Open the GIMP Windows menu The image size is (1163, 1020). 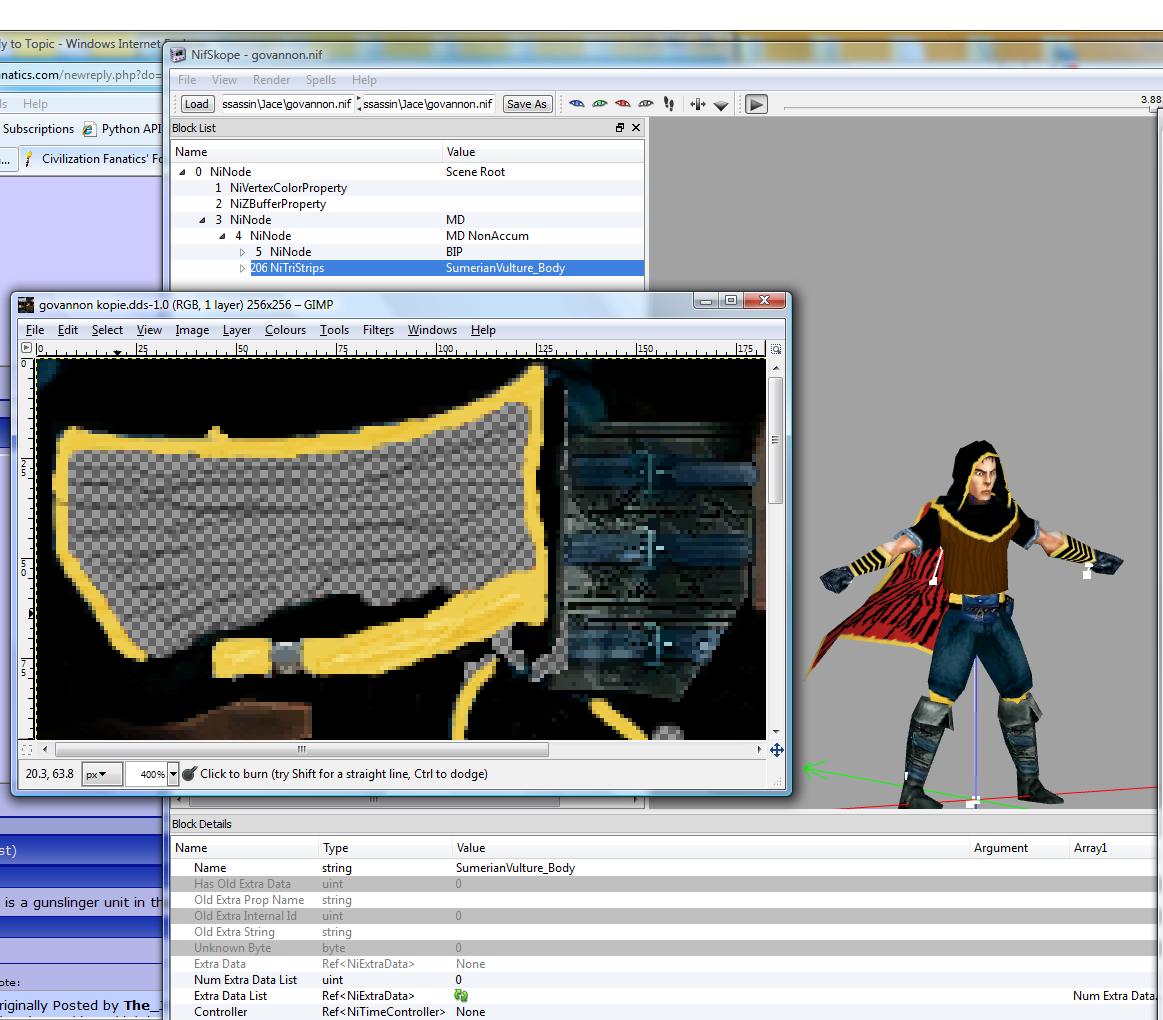pyautogui.click(x=432, y=330)
